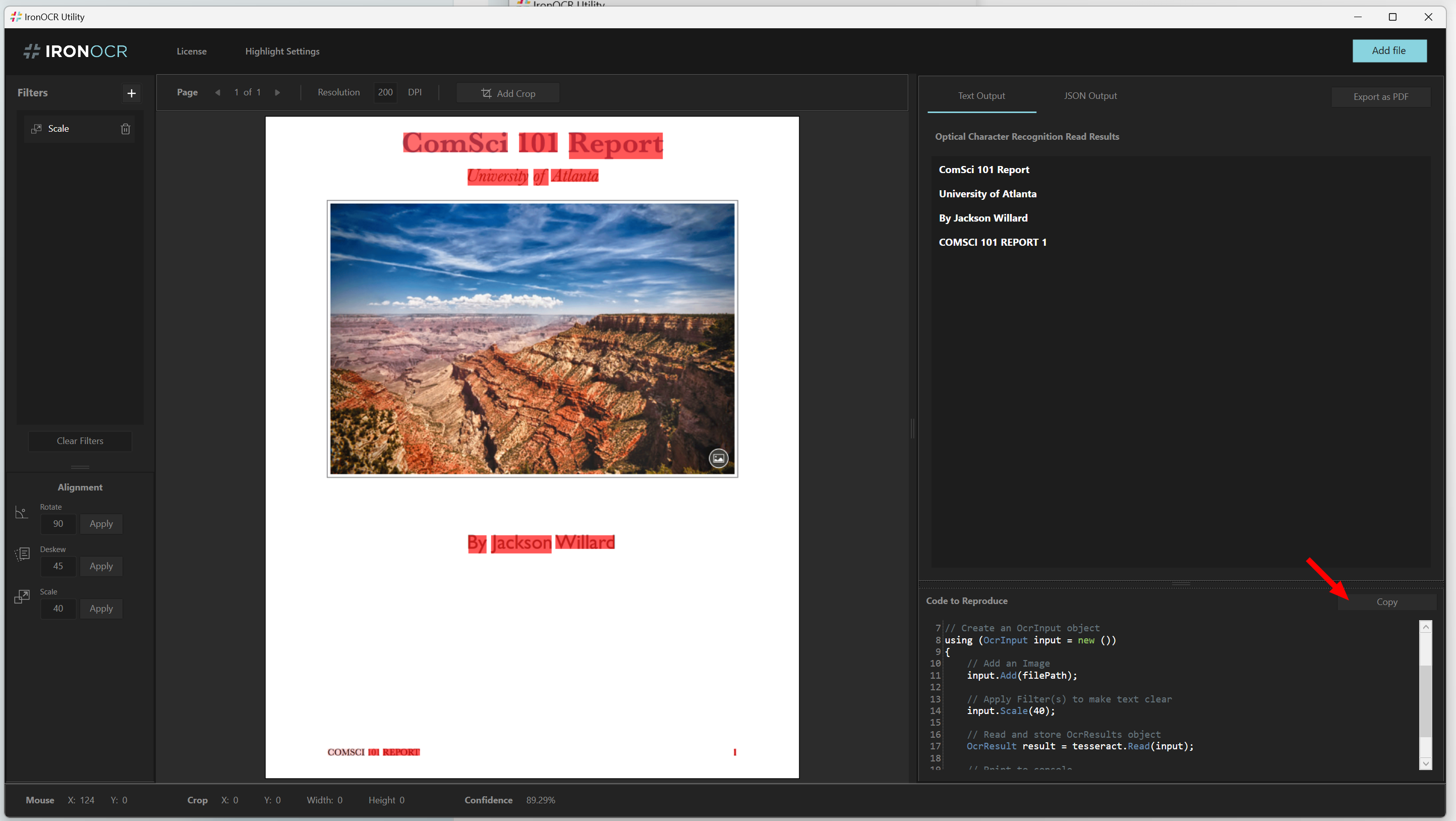Click the image icon on canyon photo
1456x821 pixels.
click(718, 458)
